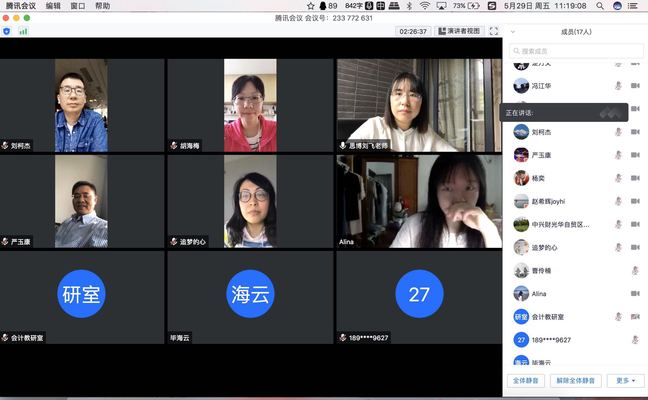Toggle the microphone for 追梦的心 in list

click(619, 247)
